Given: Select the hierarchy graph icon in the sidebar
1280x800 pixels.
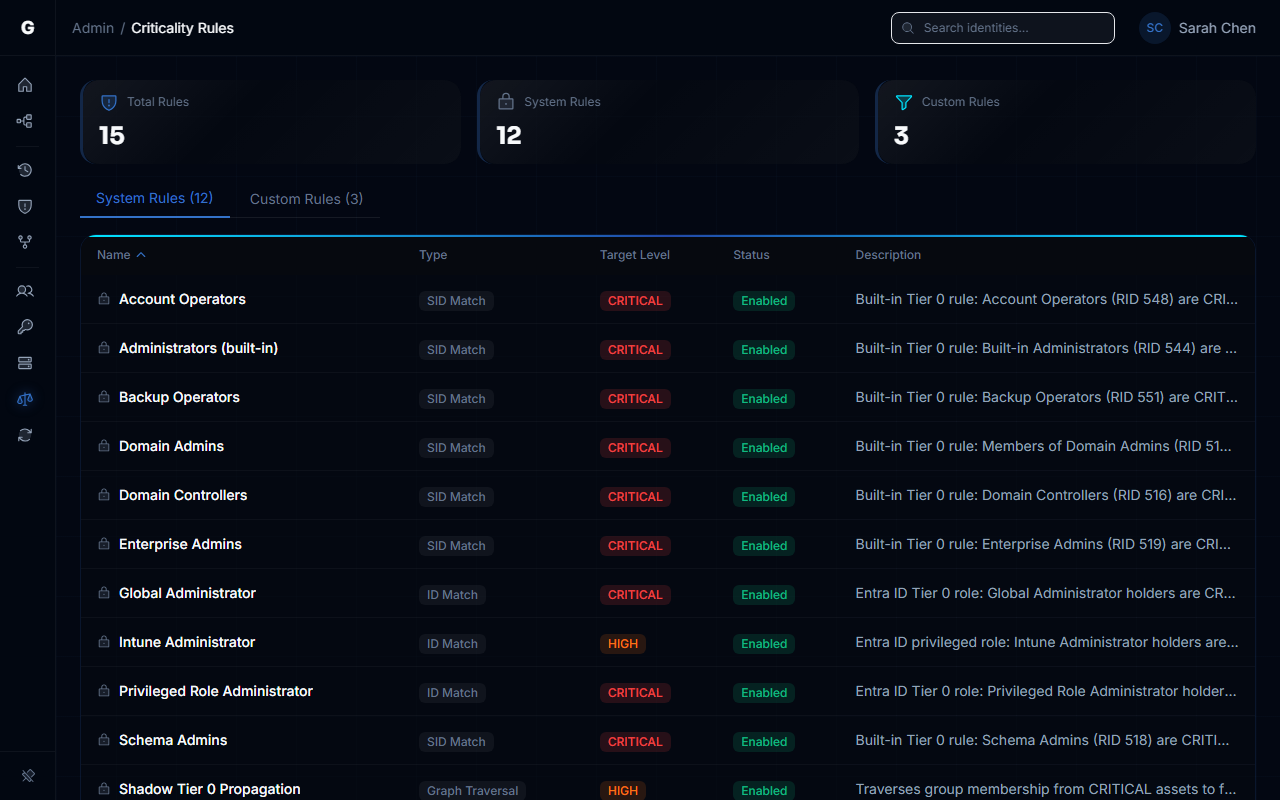Looking at the screenshot, I should click(25, 121).
